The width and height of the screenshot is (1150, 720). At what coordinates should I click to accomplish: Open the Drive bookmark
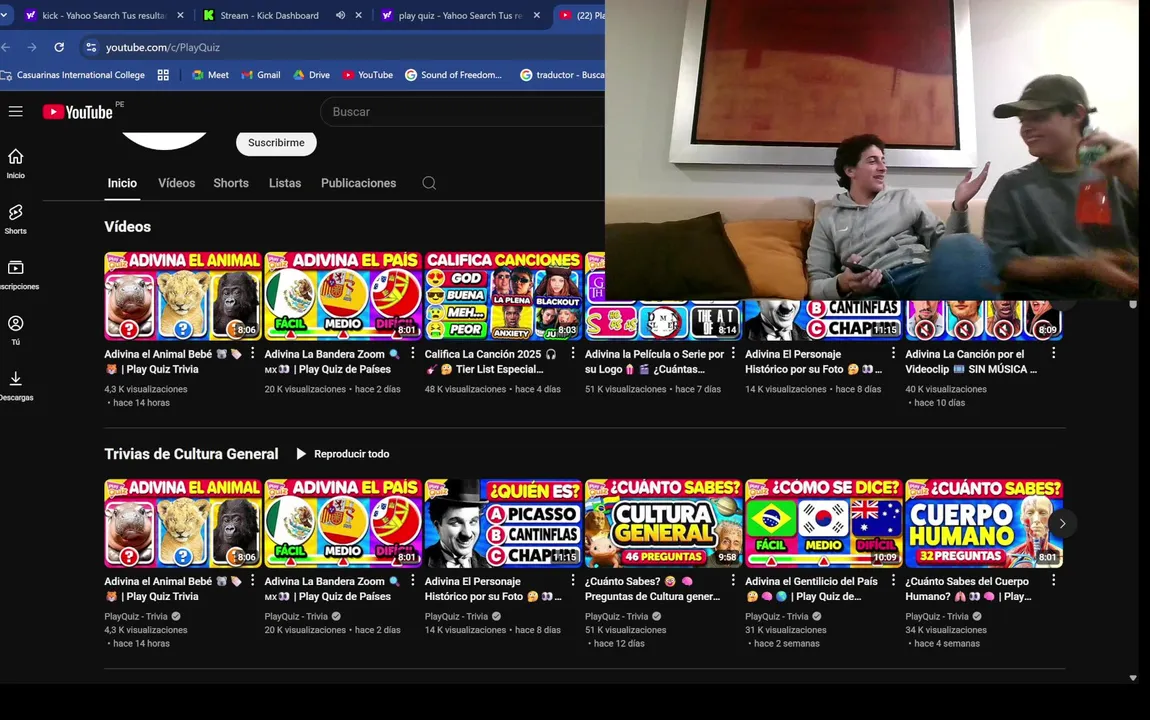[x=312, y=75]
